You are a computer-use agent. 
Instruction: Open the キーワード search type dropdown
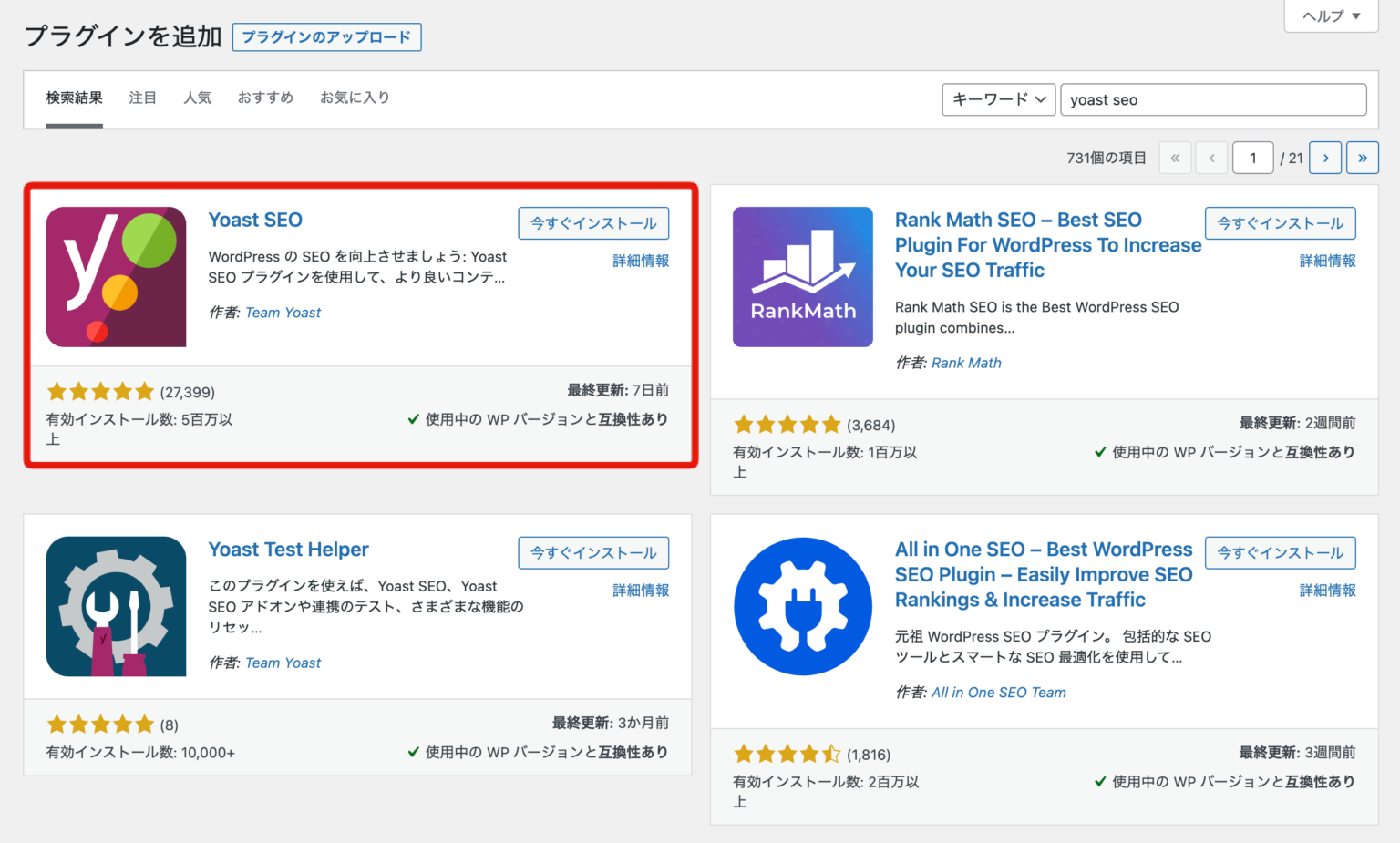point(998,99)
